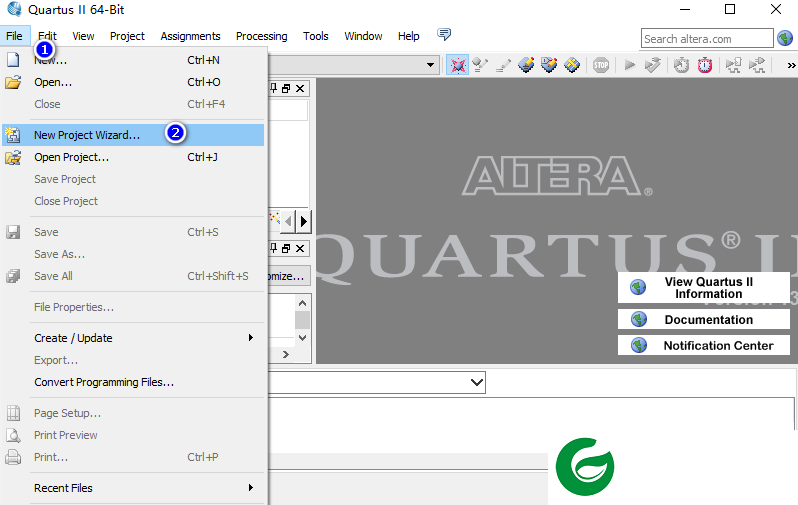Click View Quartus II Information button
Screen dimensions: 798x505
pos(704,288)
